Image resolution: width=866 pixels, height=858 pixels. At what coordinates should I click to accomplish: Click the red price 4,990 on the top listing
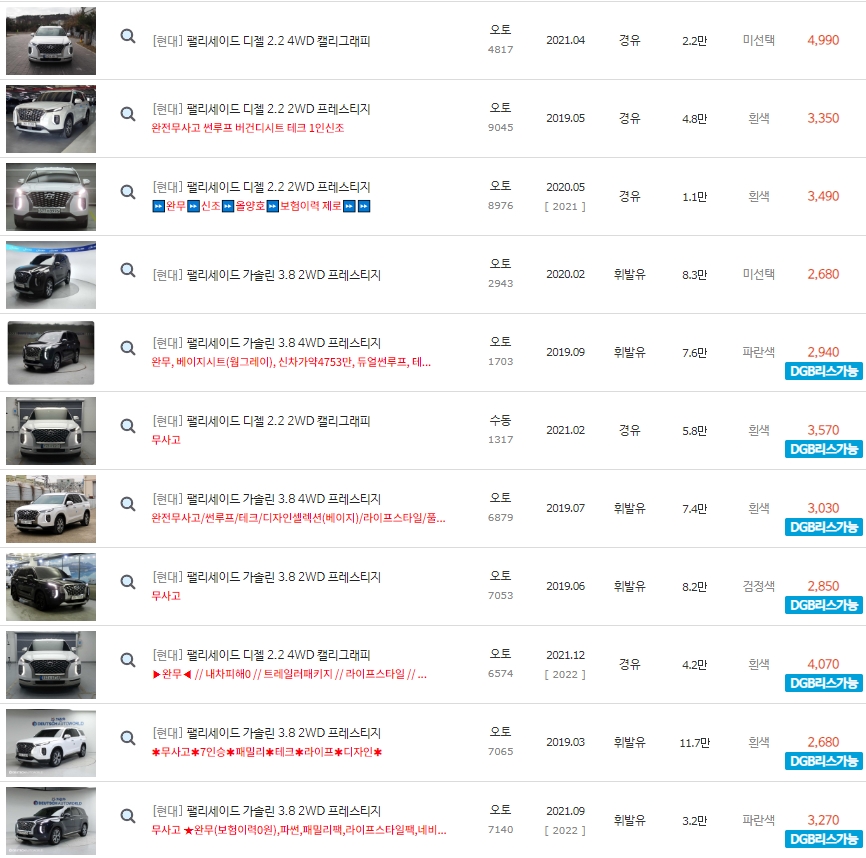coord(825,38)
